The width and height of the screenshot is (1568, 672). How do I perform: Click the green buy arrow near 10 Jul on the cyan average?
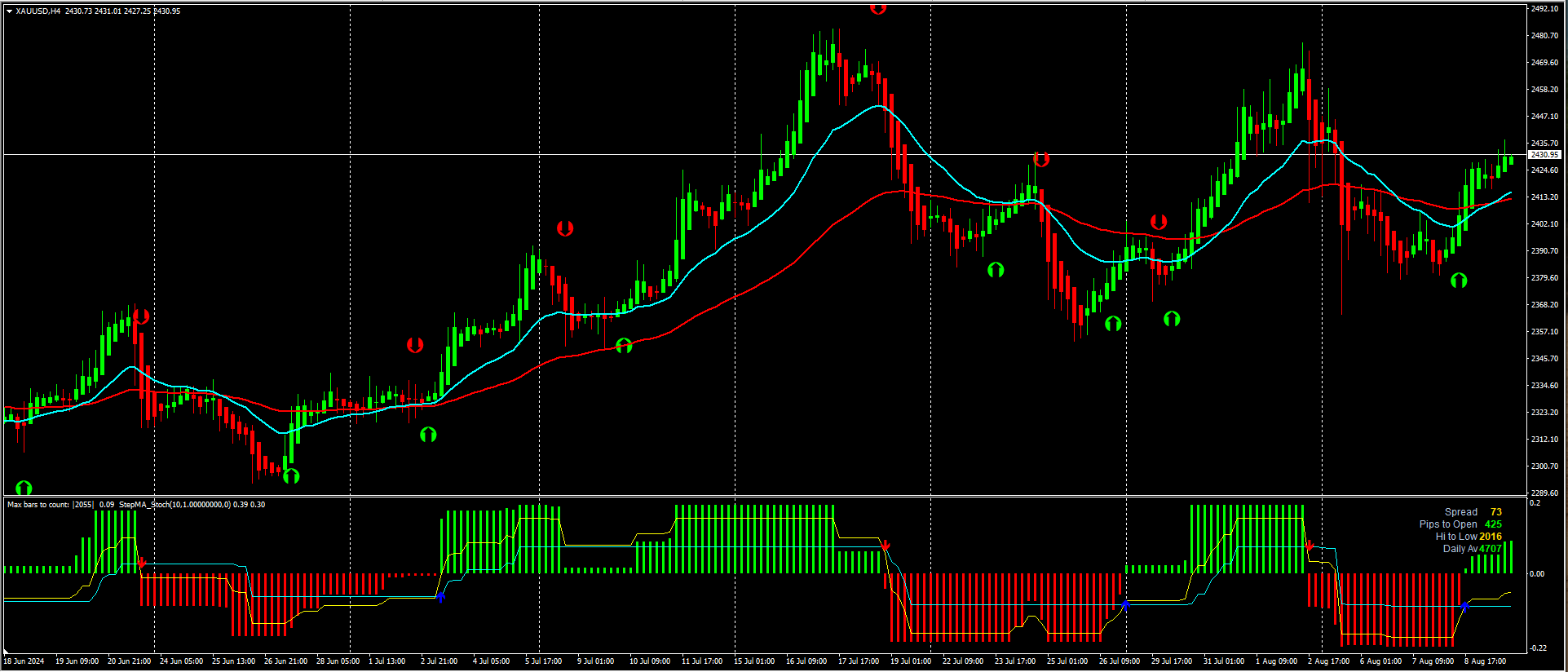click(x=624, y=346)
